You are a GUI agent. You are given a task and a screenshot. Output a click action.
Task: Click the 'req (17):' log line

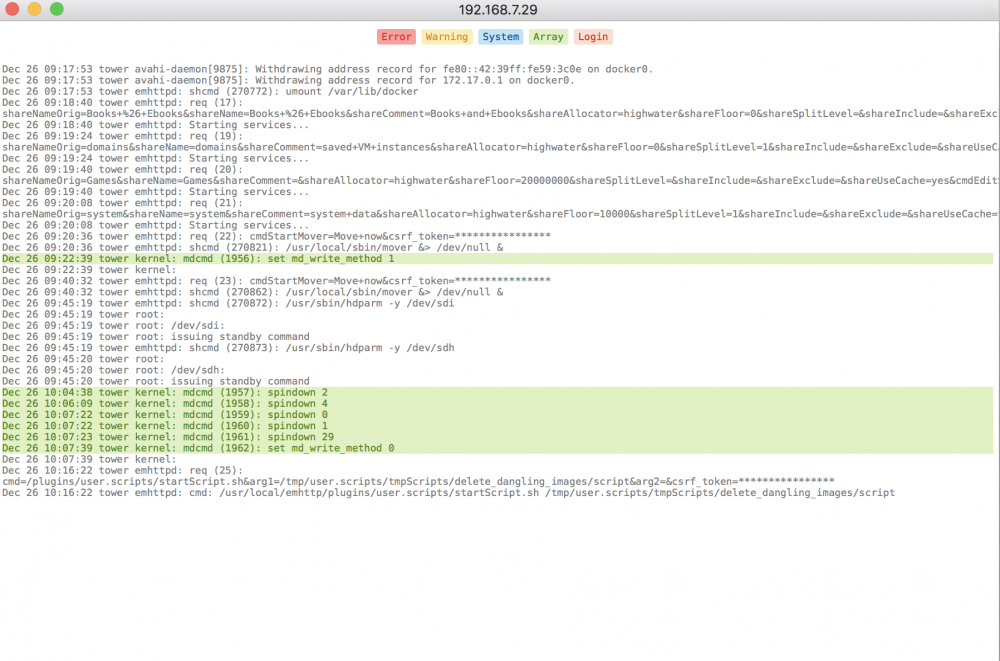coord(122,103)
